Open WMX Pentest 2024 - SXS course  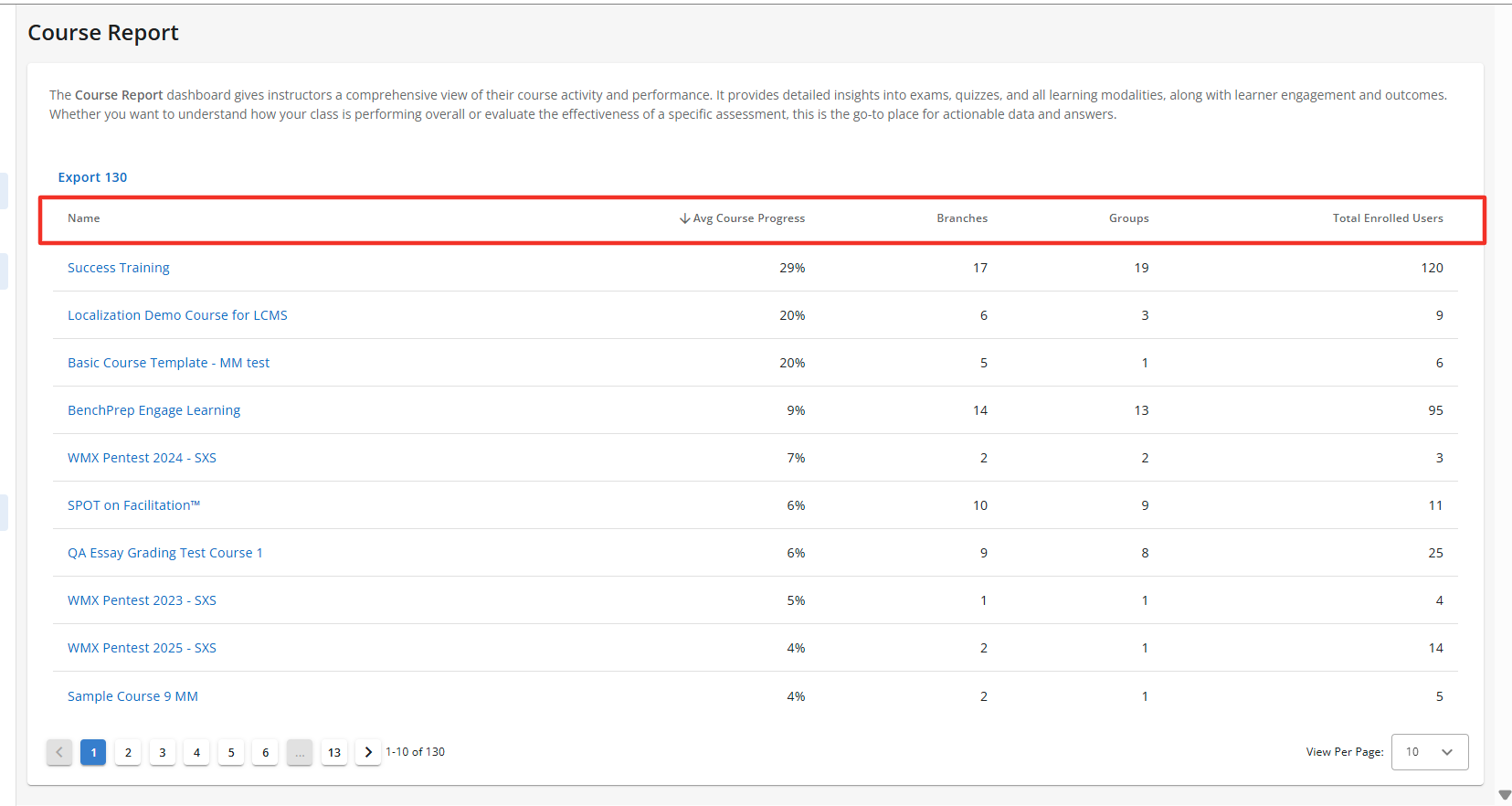[142, 458]
